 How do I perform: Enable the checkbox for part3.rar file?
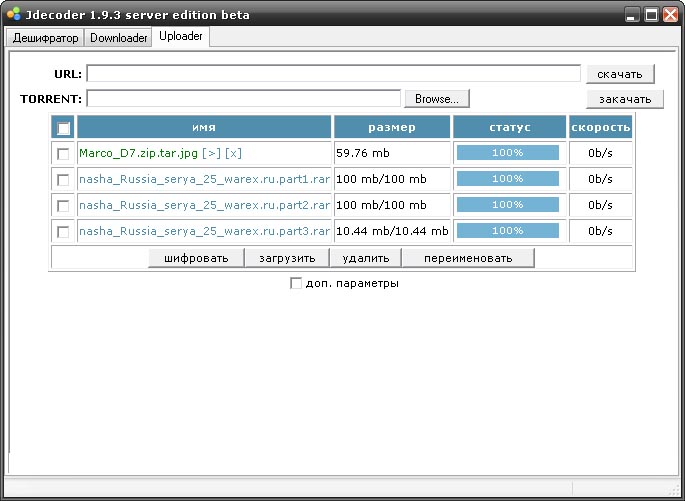pos(63,231)
